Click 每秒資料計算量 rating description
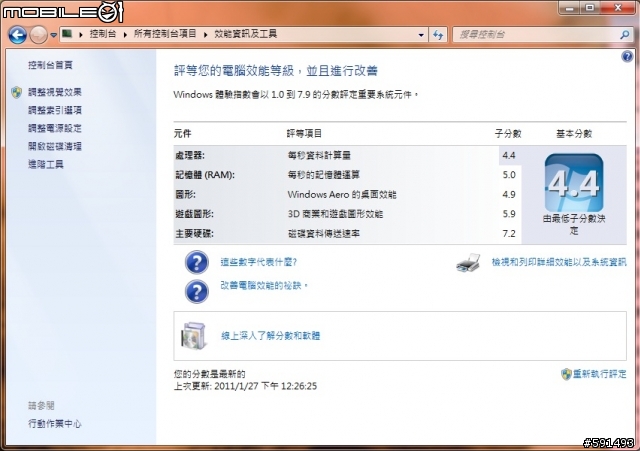Image resolution: width=640 pixels, height=451 pixels. point(319,156)
